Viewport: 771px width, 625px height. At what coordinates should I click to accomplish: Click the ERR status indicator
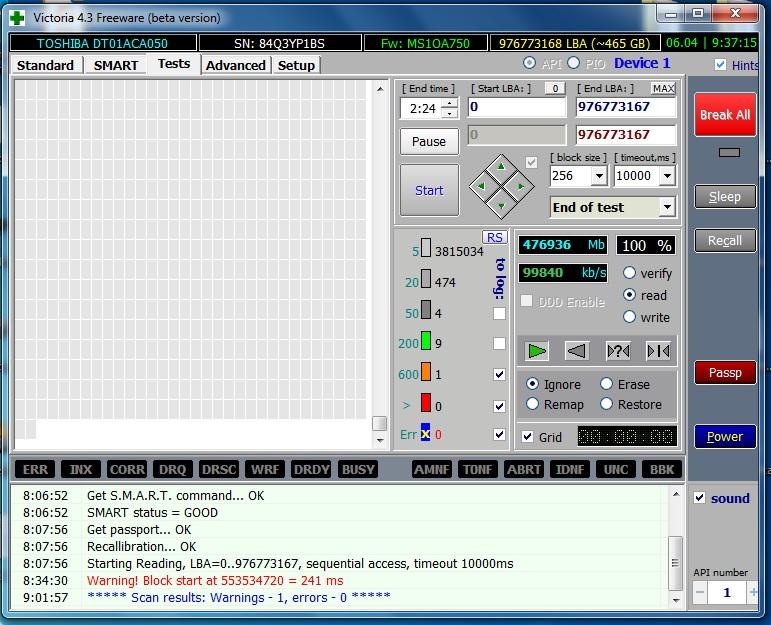click(x=35, y=469)
